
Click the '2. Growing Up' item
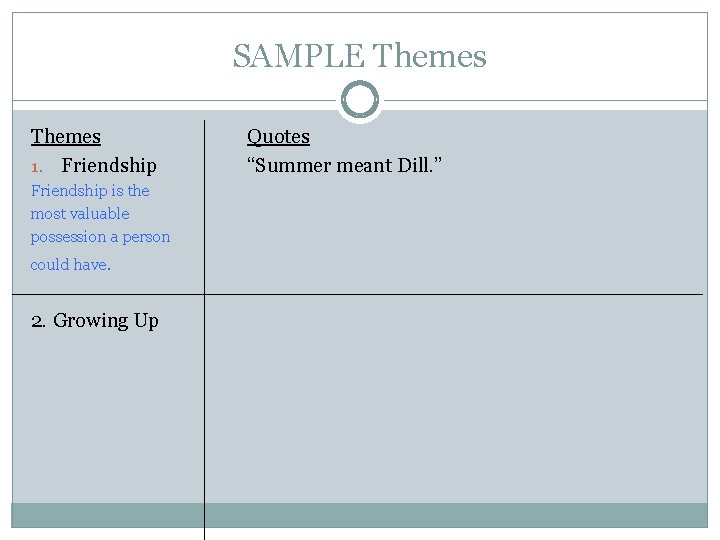[x=95, y=321]
